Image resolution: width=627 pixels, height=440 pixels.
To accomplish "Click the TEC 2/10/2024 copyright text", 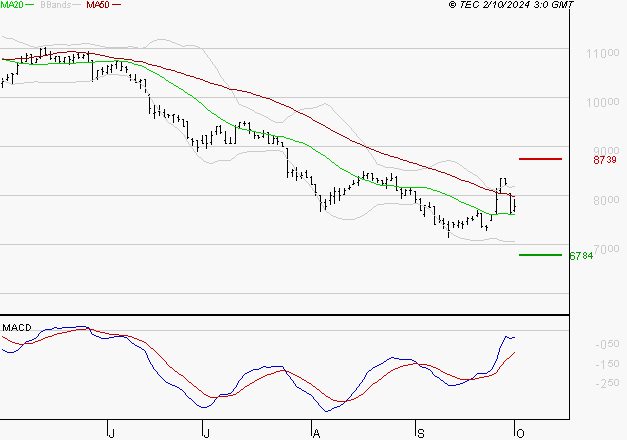I will point(511,5).
